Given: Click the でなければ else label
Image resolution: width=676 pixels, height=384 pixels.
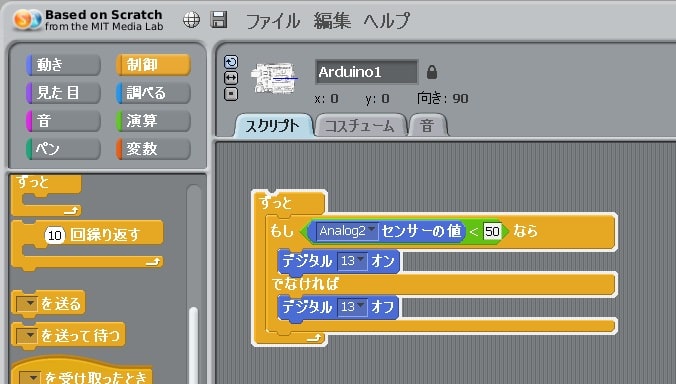Looking at the screenshot, I should pyautogui.click(x=305, y=284).
